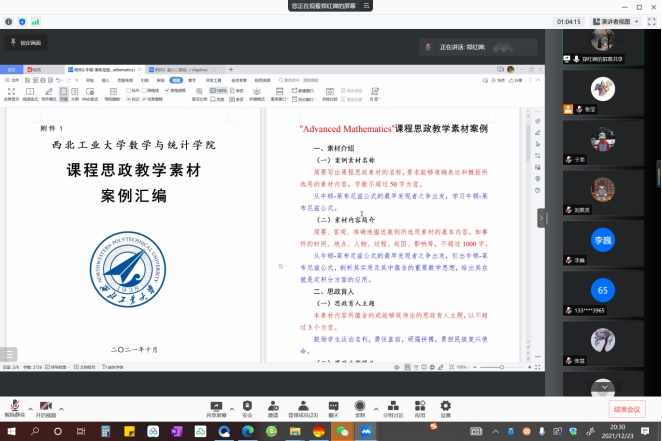Click the Share Screen button
Viewport: 662px width, 441px height.
coord(216,405)
